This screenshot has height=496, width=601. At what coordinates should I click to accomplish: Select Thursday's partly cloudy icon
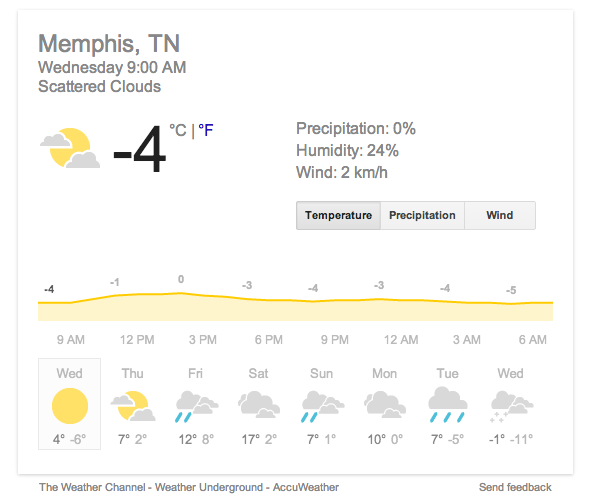click(x=133, y=406)
